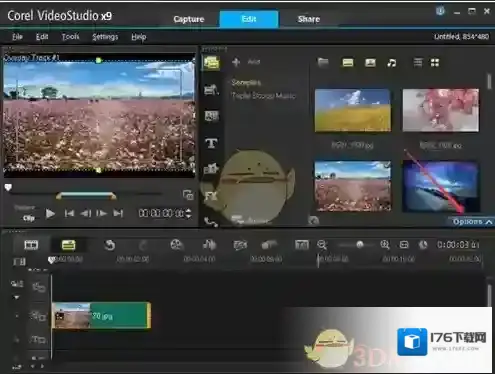Toggle showing photos in the library
This screenshot has height=374, width=495.
(x=370, y=63)
